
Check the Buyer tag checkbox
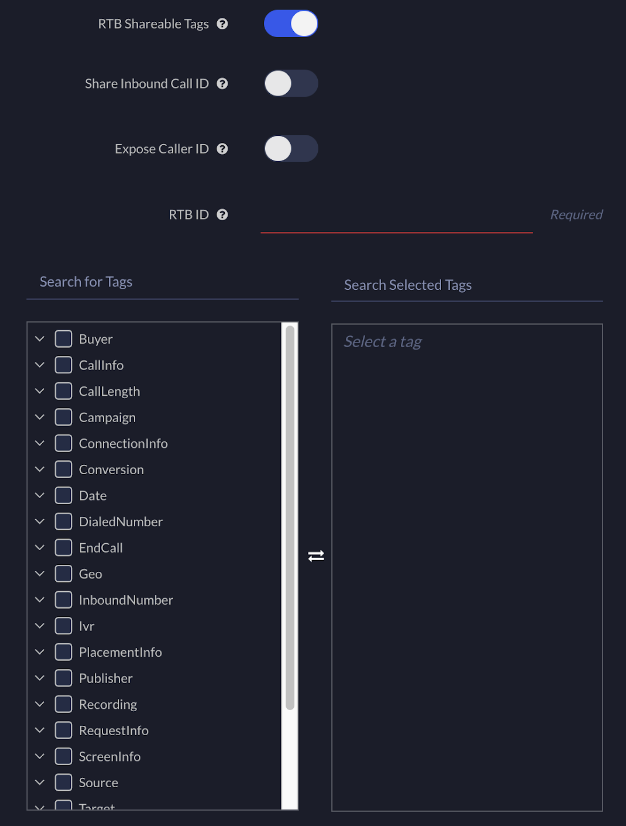coord(62,339)
